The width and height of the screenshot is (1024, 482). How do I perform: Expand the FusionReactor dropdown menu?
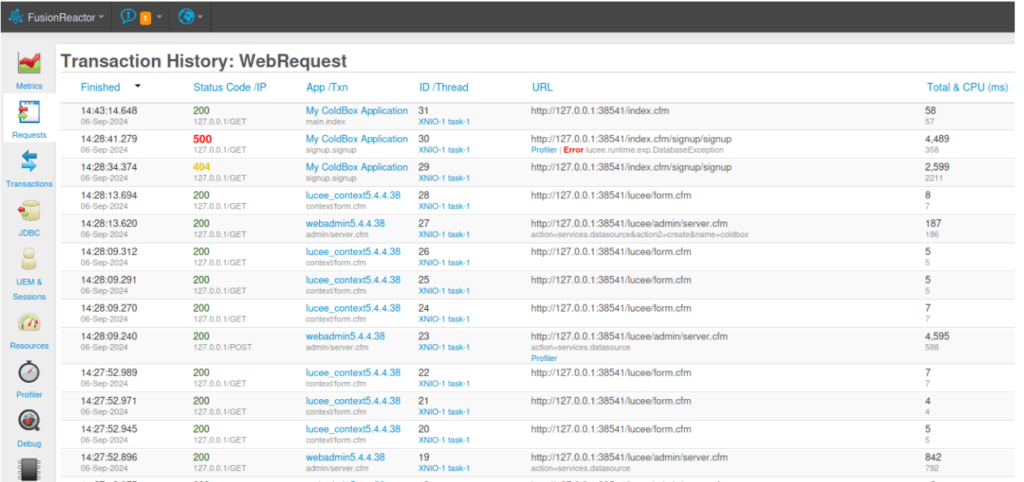56,18
